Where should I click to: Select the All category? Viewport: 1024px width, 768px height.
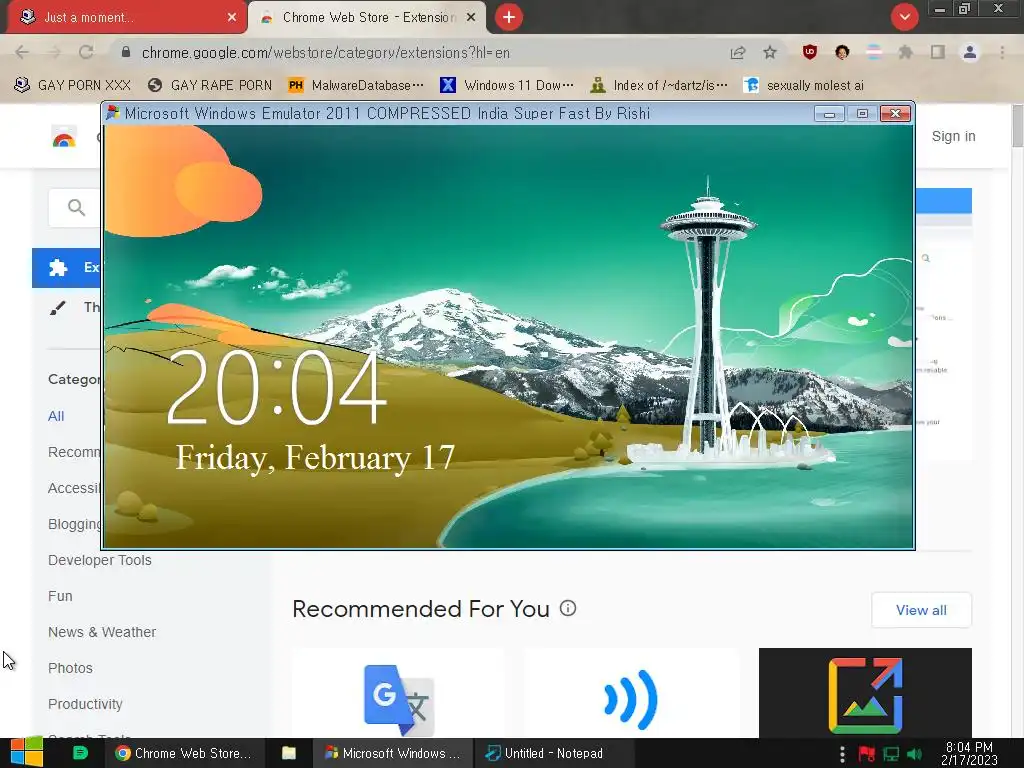[56, 416]
